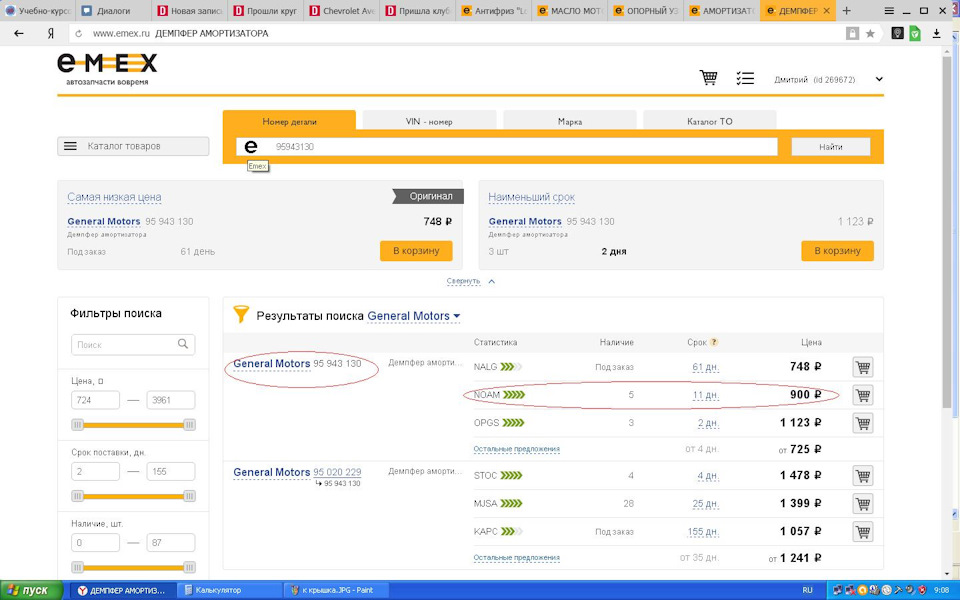The height and width of the screenshot is (600, 960).
Task: Go back with browser back arrow
Action: [x=19, y=34]
